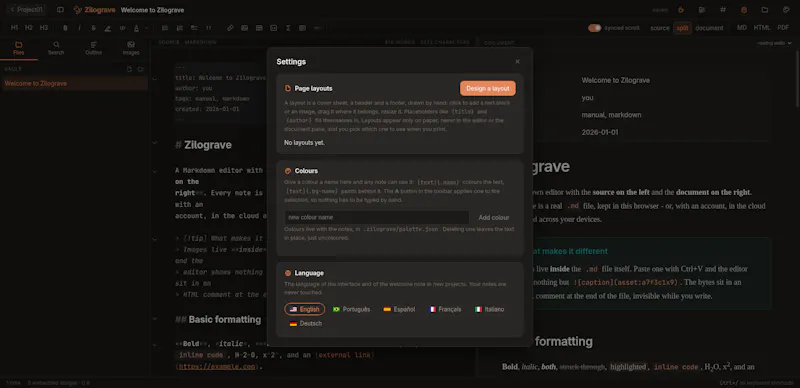This screenshot has width=800, height=388.
Task: Go back to Project01
Action: tap(27, 10)
